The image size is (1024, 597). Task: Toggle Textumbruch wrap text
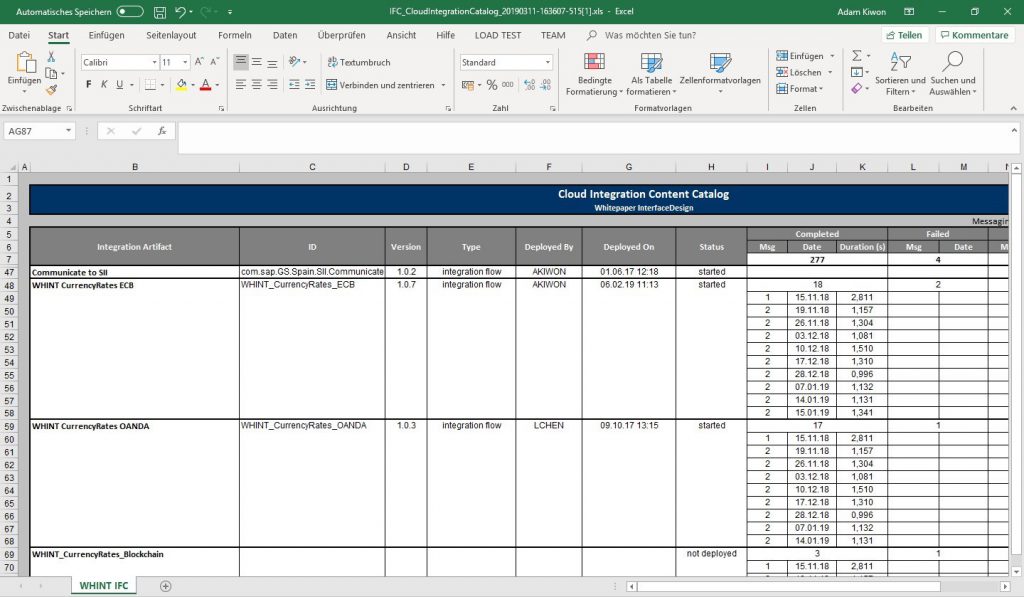(x=359, y=62)
